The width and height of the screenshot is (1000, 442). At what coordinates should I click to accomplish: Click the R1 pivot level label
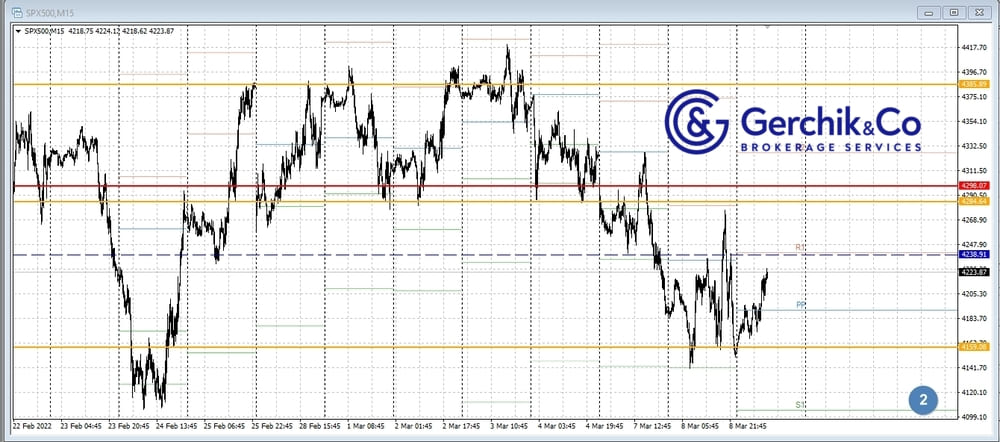point(800,246)
